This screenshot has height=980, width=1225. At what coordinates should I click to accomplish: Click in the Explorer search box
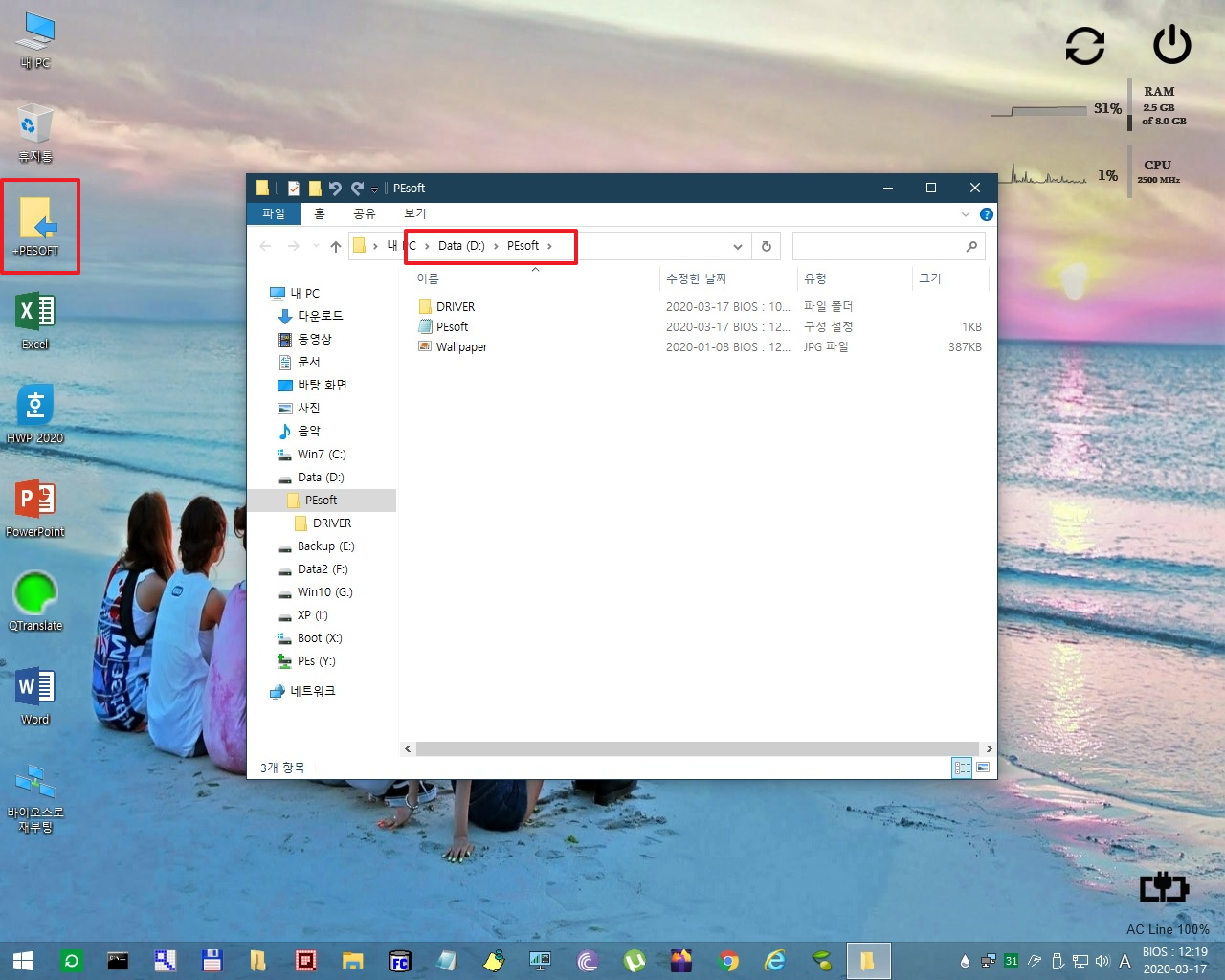tap(877, 246)
